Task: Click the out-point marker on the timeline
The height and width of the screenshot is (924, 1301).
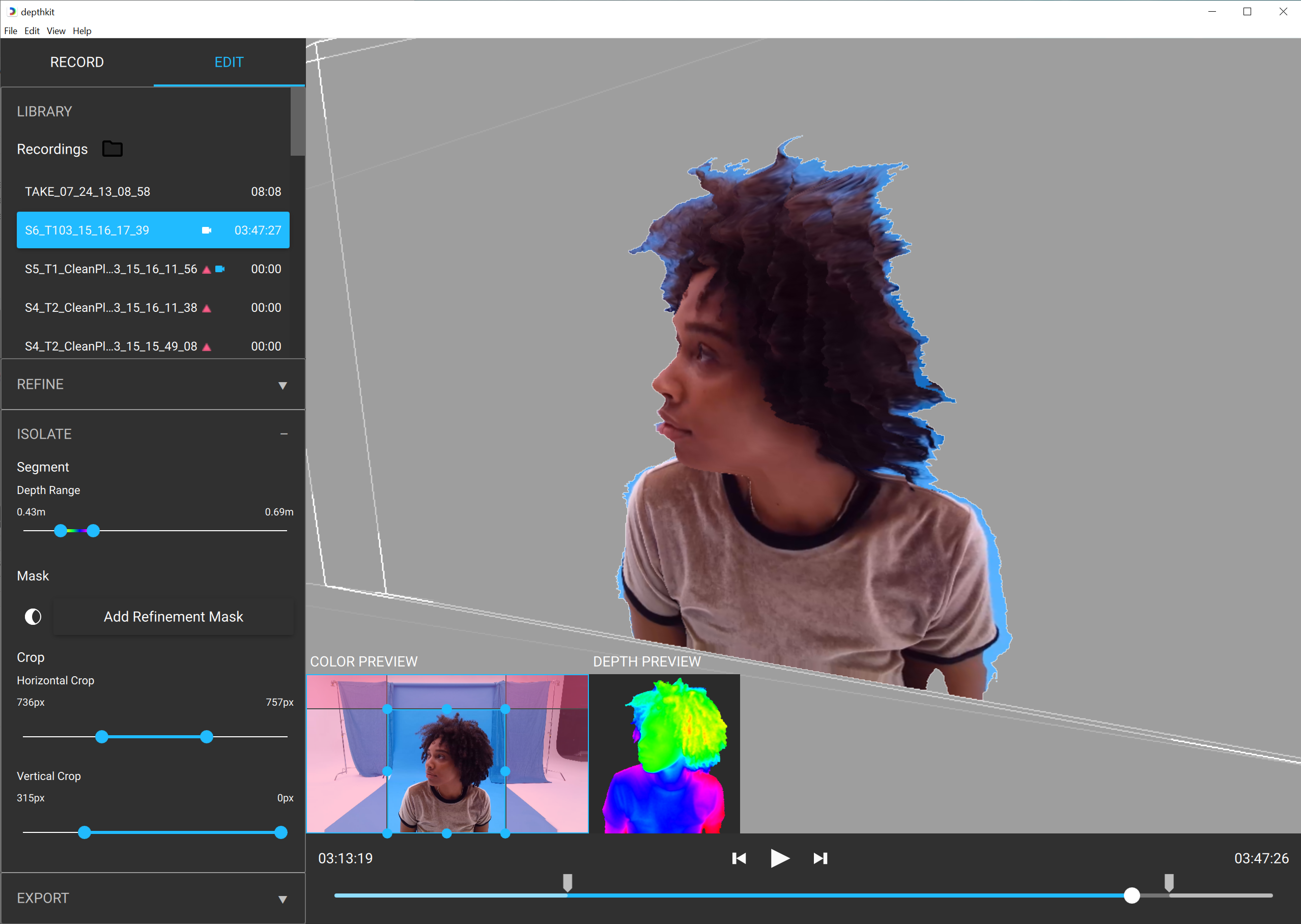Action: pos(1169,882)
